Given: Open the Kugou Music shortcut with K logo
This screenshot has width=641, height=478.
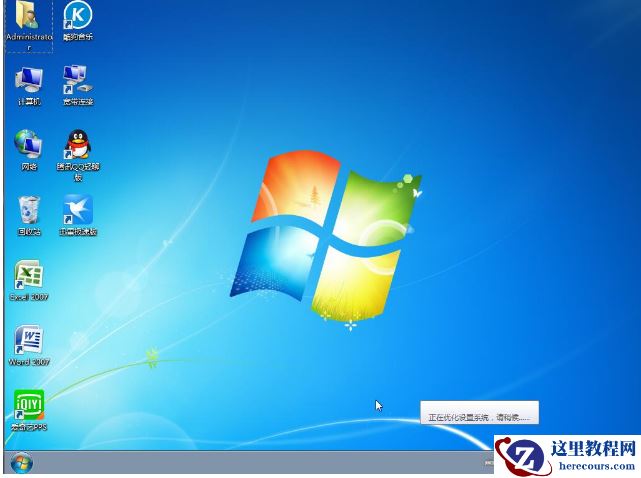Looking at the screenshot, I should click(78, 20).
